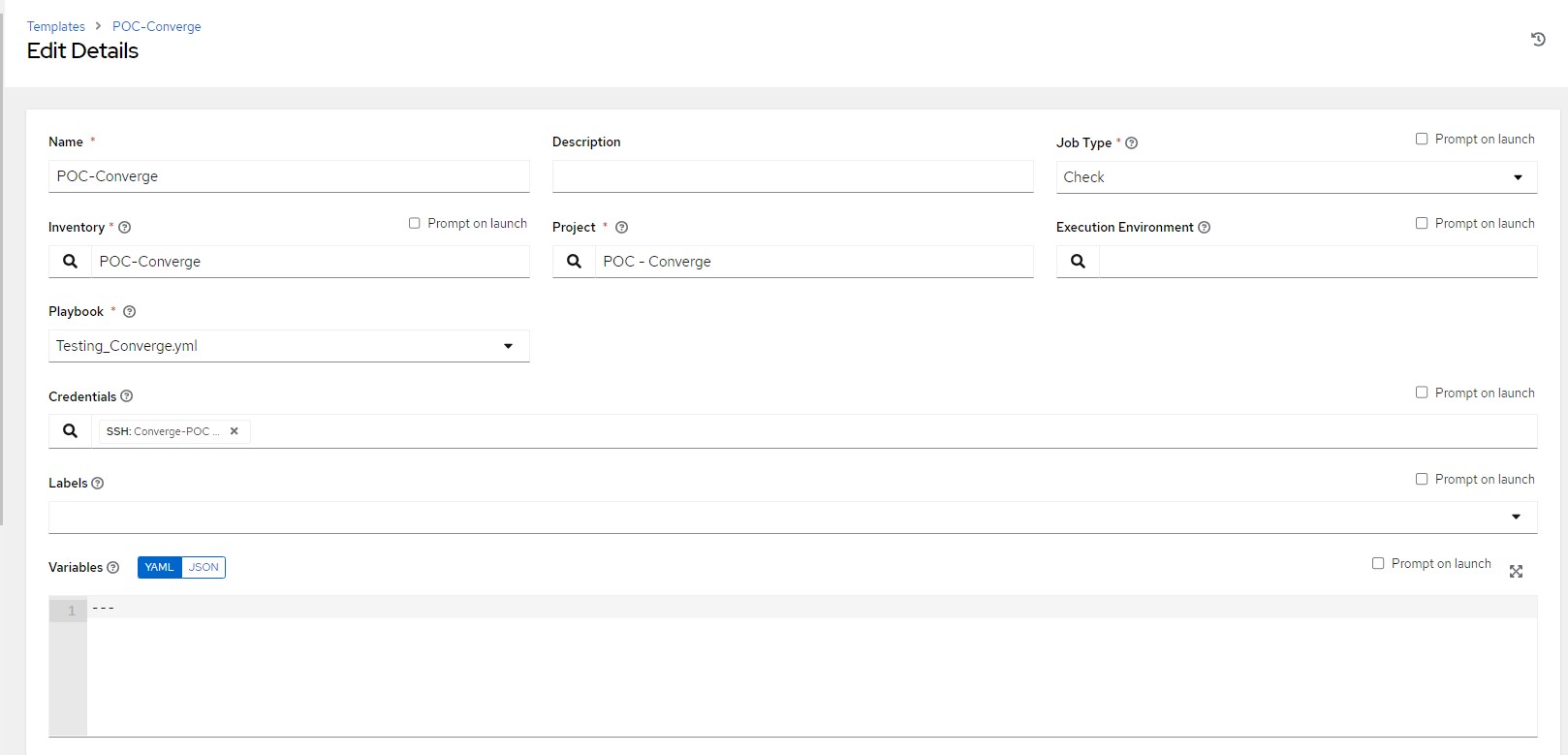Click line 1 of Variables editor

point(812,610)
